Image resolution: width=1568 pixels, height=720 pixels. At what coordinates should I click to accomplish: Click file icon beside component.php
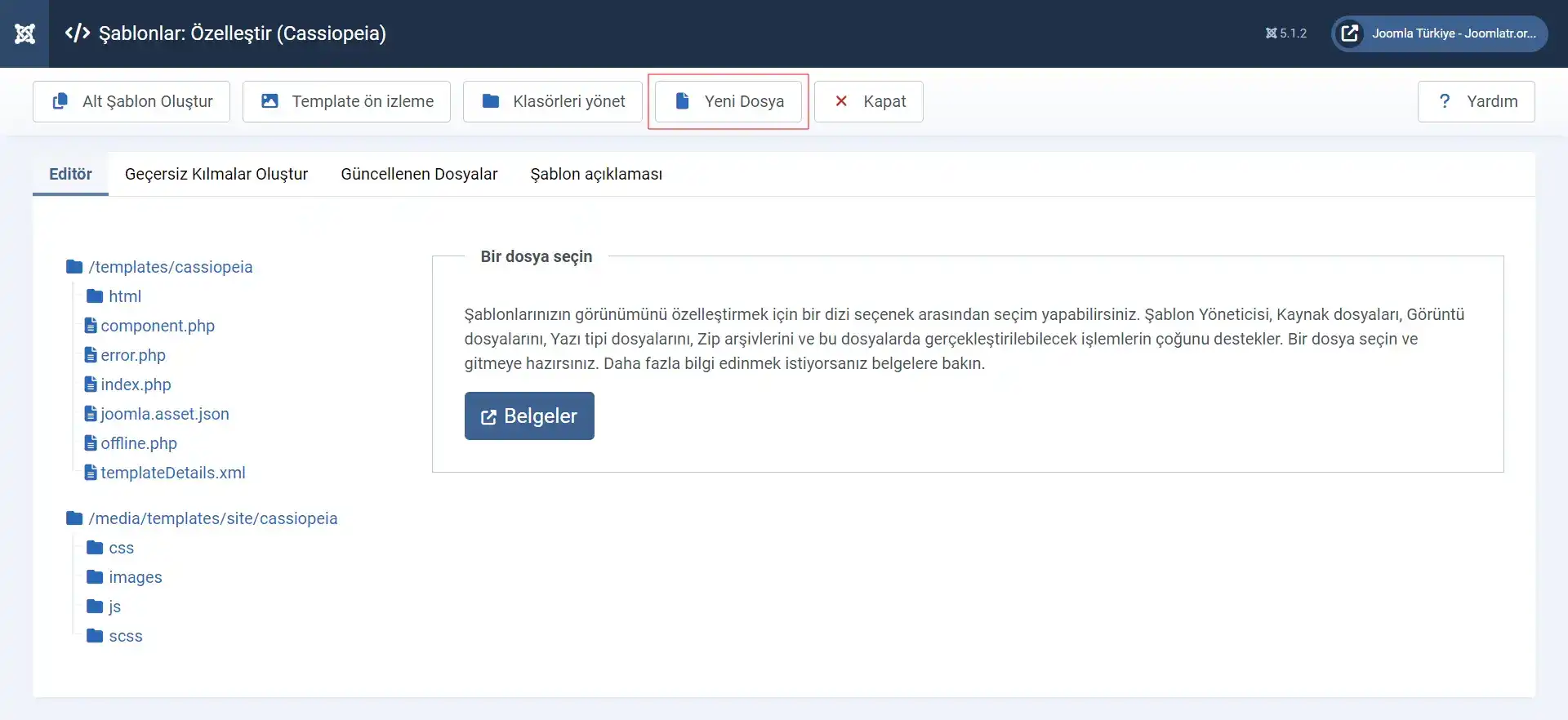click(x=91, y=326)
